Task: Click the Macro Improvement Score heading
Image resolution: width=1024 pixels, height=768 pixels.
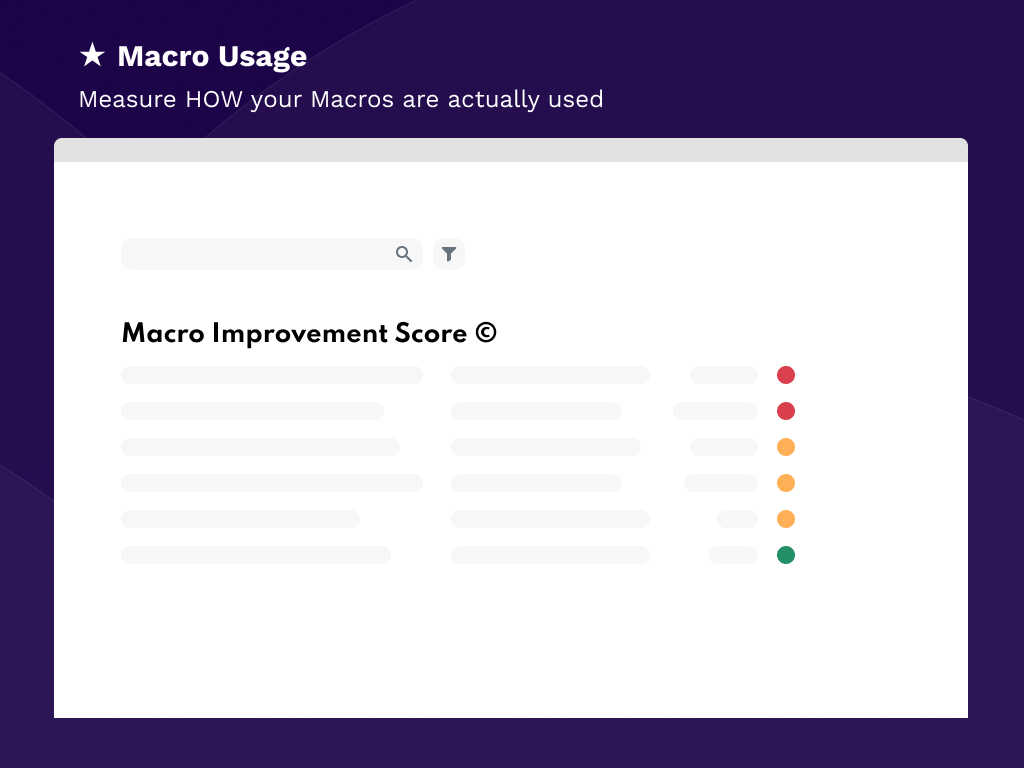Action: tap(294, 333)
